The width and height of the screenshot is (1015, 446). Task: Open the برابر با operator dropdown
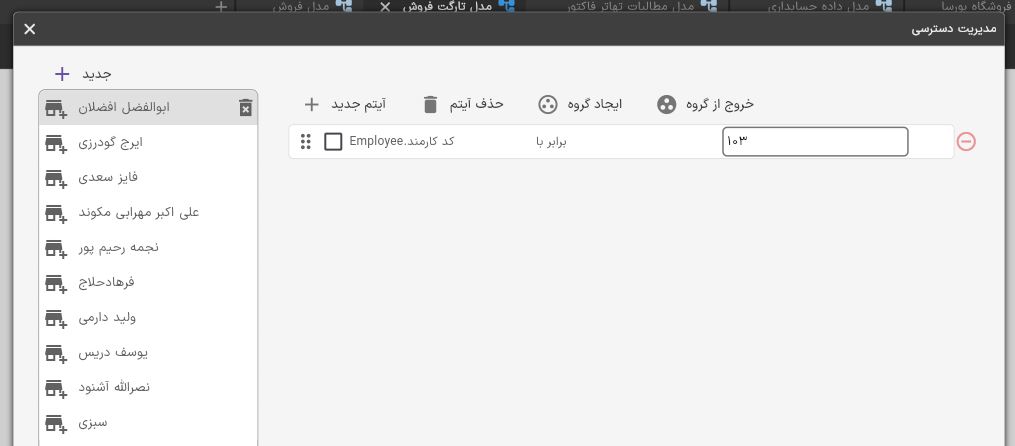click(551, 142)
